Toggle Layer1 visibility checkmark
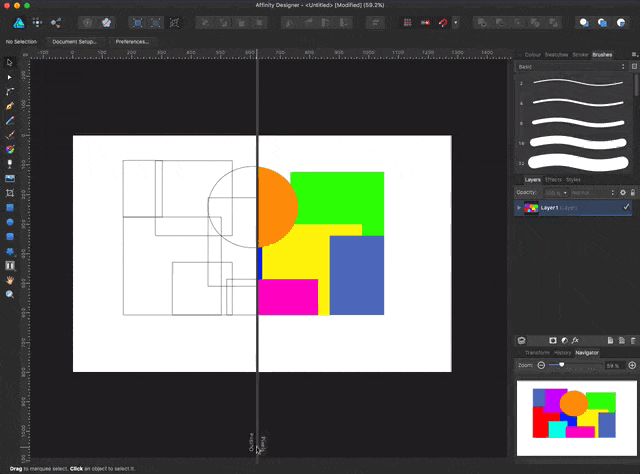The height and width of the screenshot is (474, 641). coord(626,207)
